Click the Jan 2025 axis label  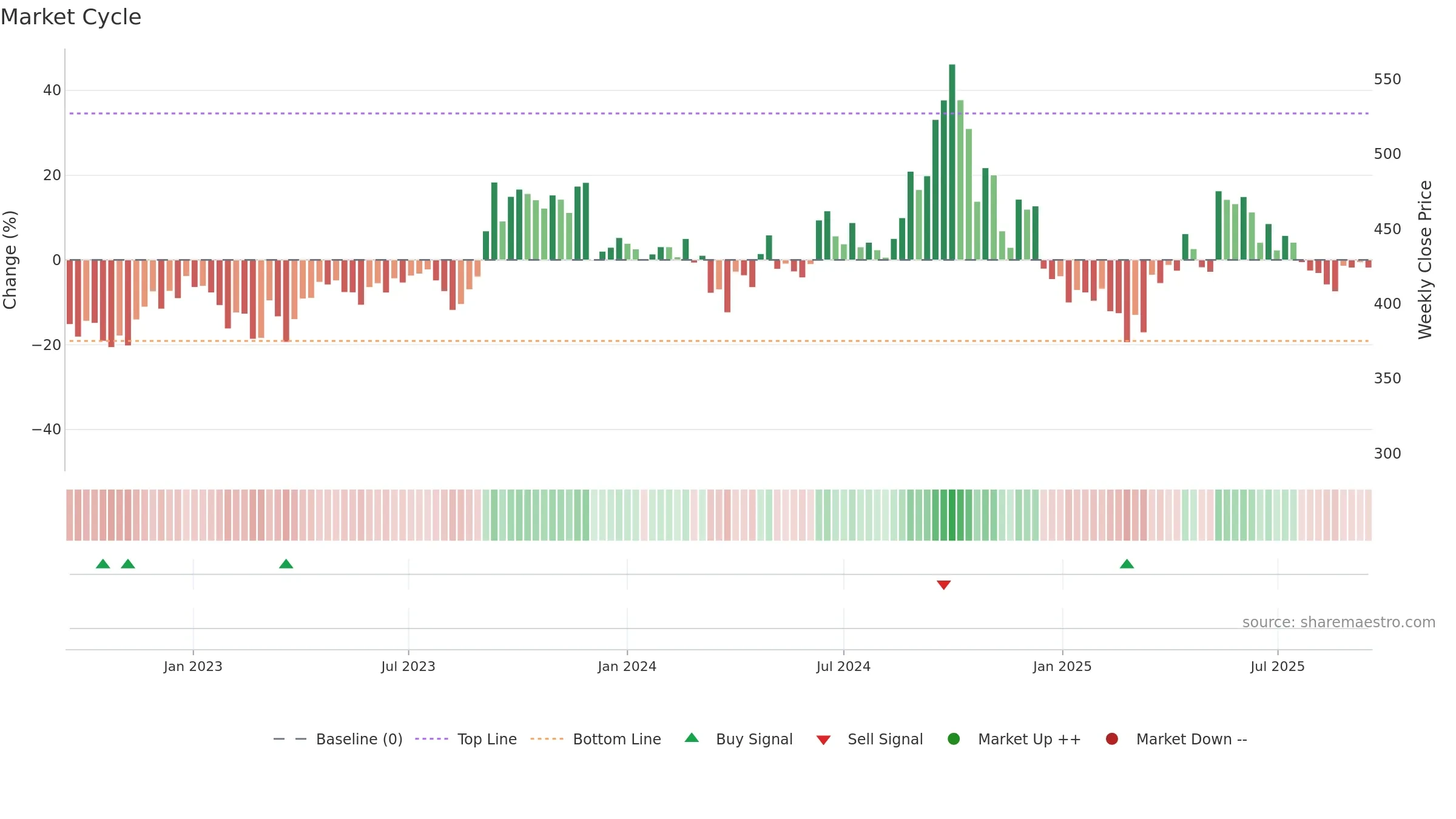[1062, 666]
